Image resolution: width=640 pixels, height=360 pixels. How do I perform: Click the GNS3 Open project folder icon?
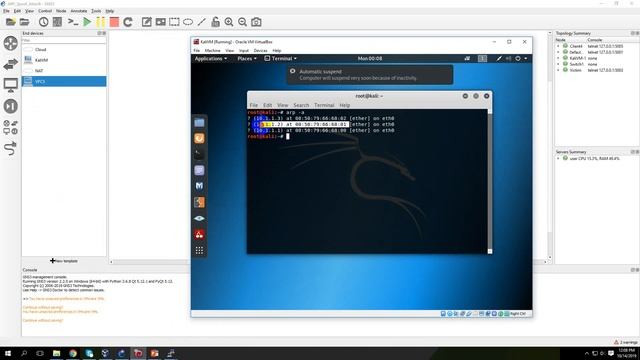(24, 22)
